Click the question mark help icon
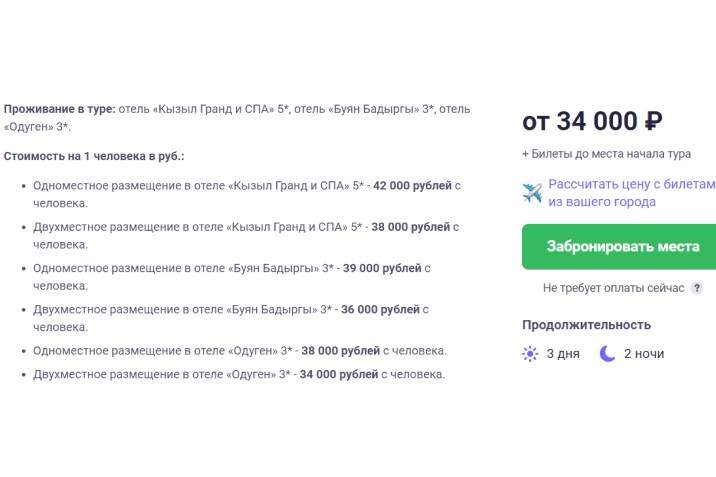The image size is (716, 477). (696, 288)
